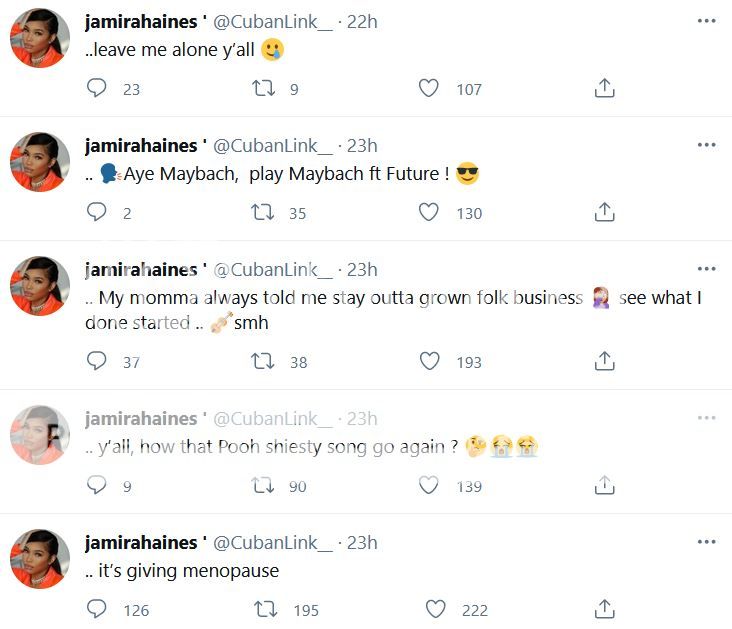Screen dimensions: 732x629
Task: Retweet the "leave me alone y'all" tweet
Action: pos(262,88)
